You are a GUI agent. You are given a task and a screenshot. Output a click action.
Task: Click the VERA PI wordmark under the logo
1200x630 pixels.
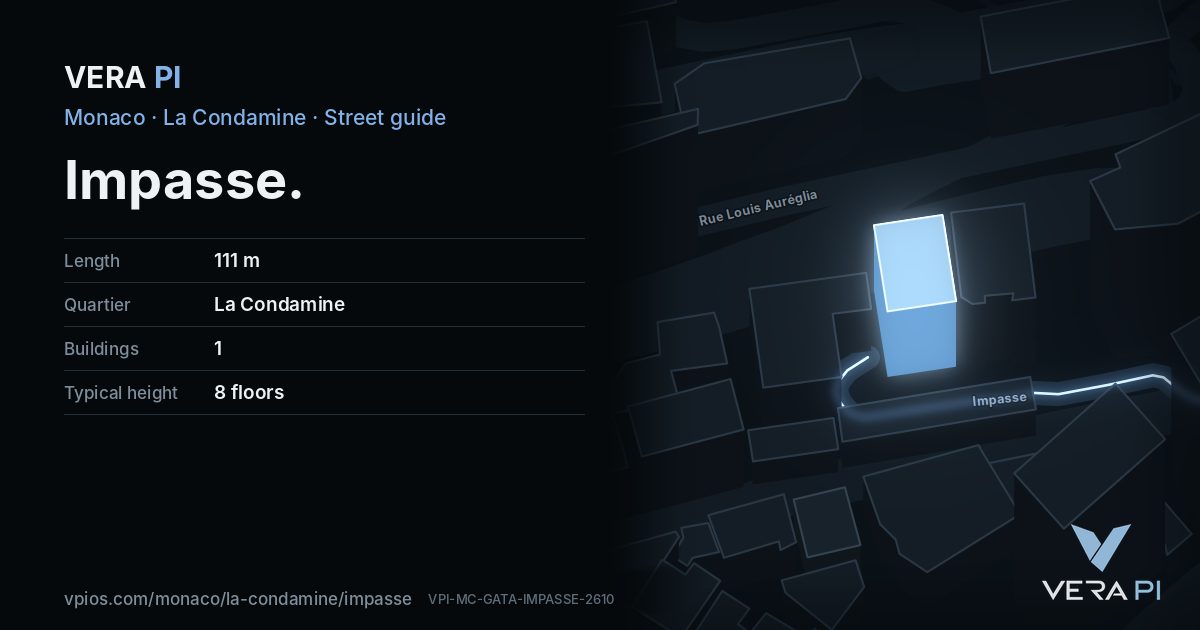pos(1101,591)
